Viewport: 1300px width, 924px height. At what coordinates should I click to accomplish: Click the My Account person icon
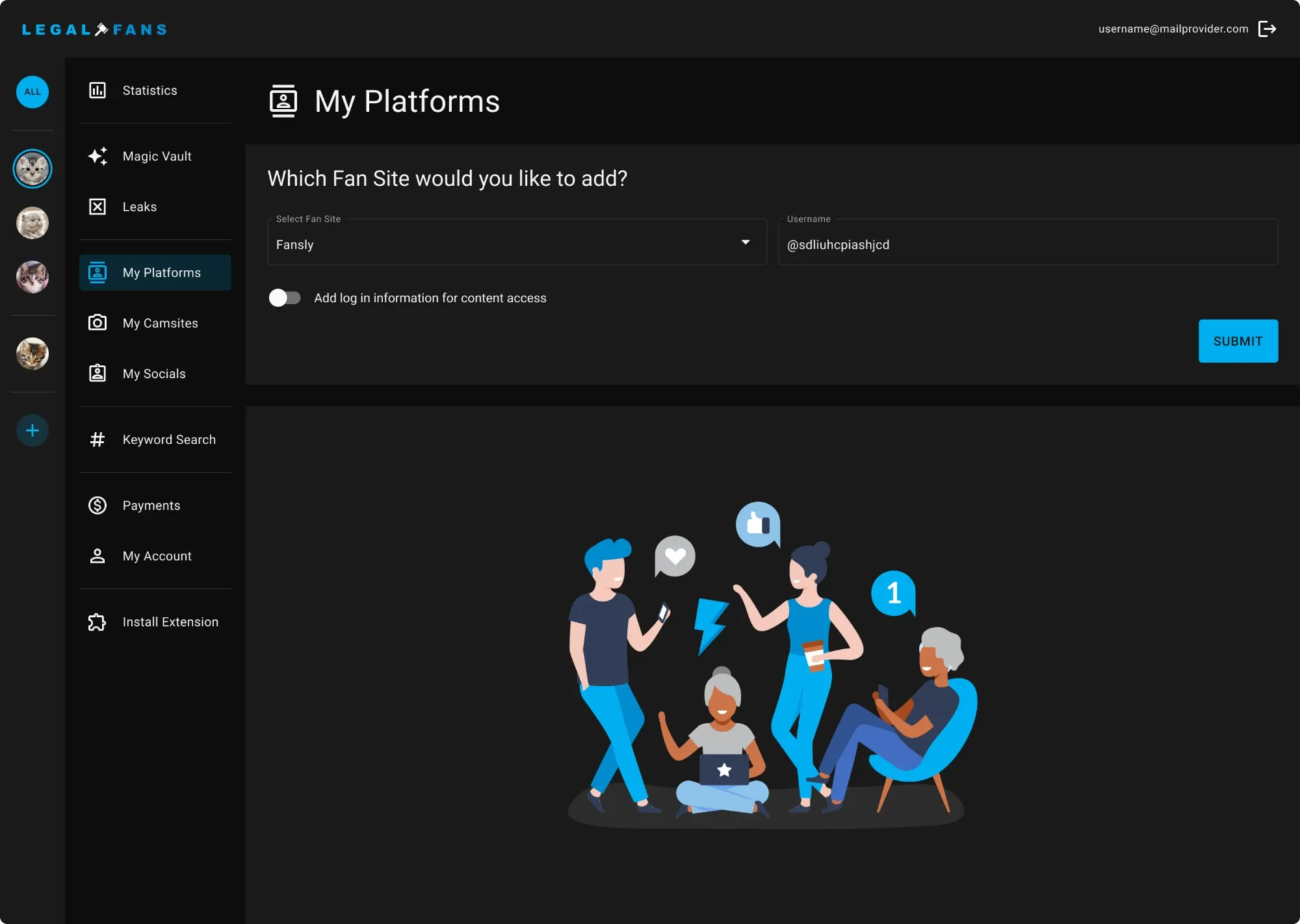97,556
